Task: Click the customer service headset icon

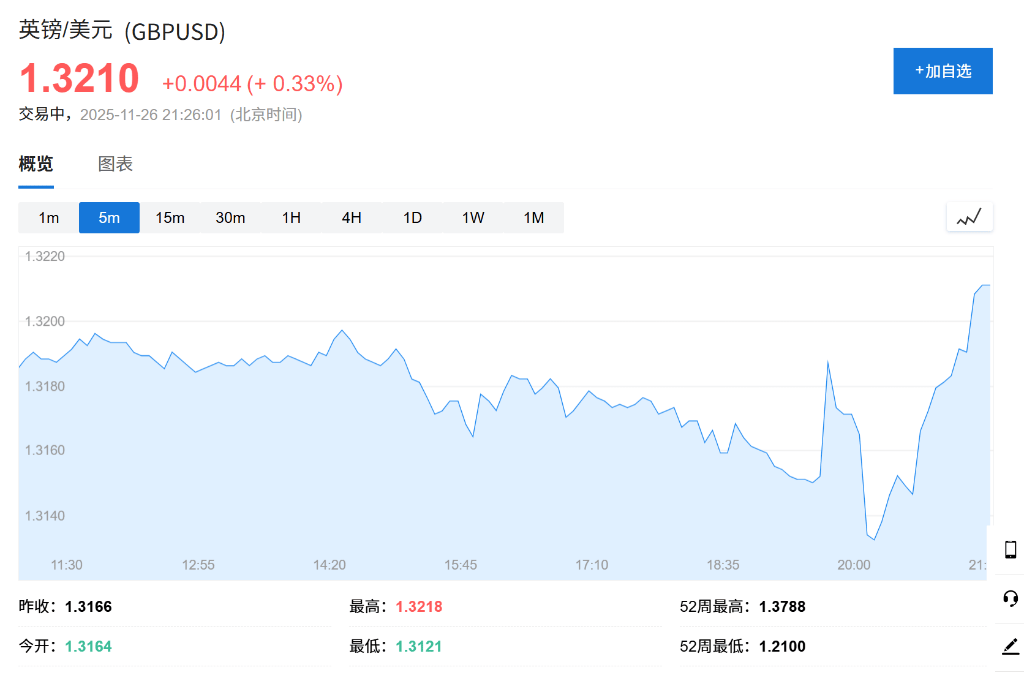Action: click(1010, 598)
